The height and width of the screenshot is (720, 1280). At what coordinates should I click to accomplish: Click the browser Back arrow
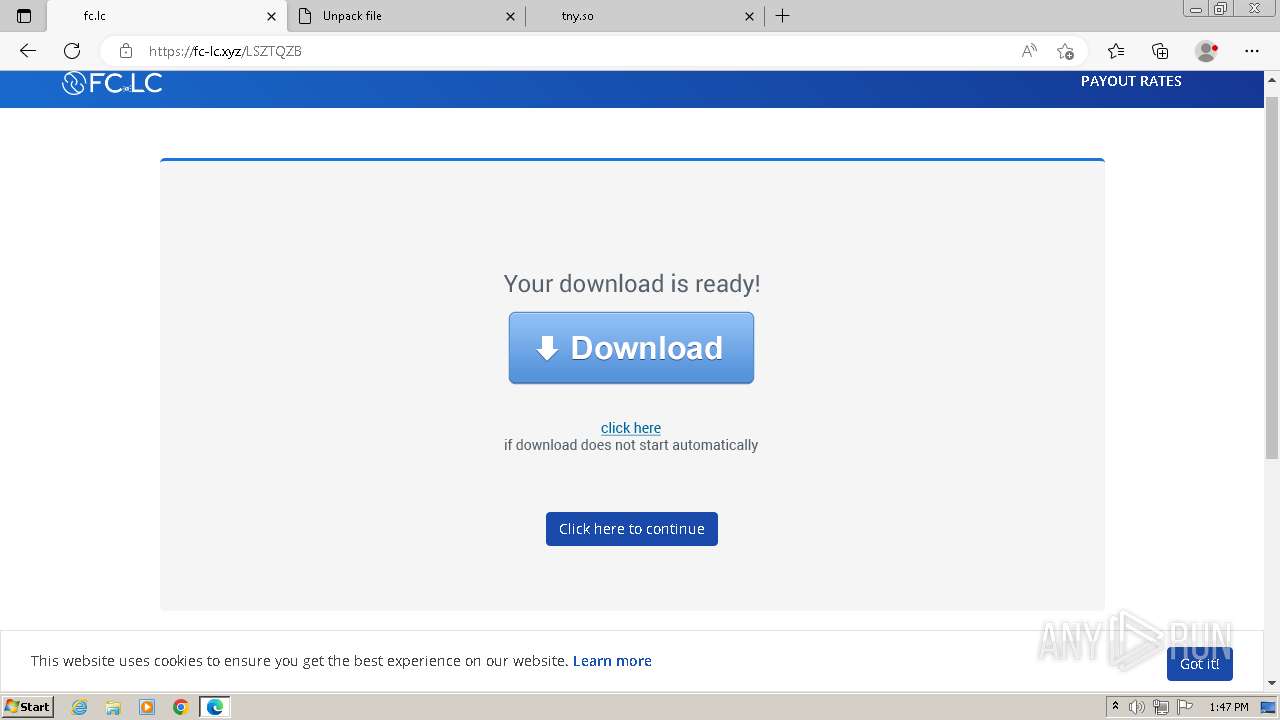[28, 51]
